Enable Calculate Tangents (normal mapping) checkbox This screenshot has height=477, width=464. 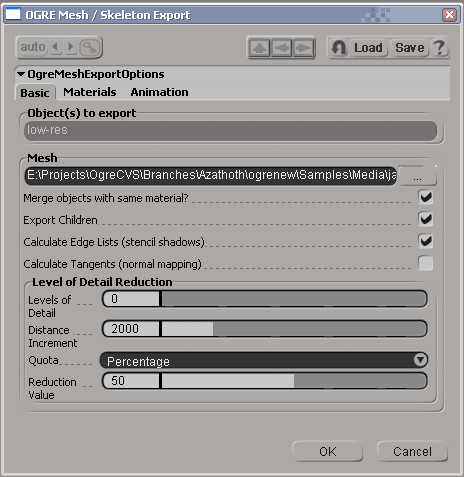[426, 263]
